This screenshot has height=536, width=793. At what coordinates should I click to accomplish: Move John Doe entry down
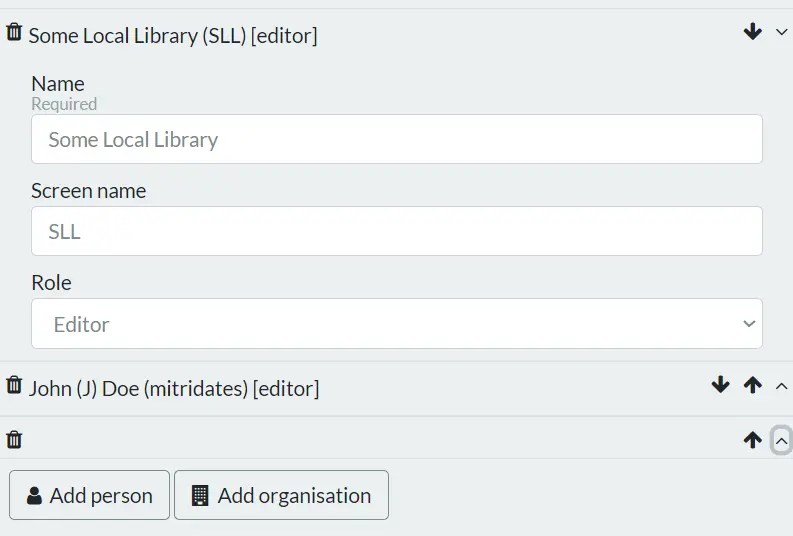720,385
